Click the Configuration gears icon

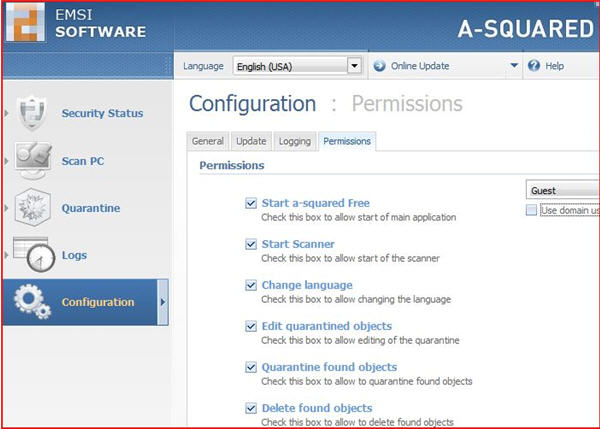pos(33,302)
